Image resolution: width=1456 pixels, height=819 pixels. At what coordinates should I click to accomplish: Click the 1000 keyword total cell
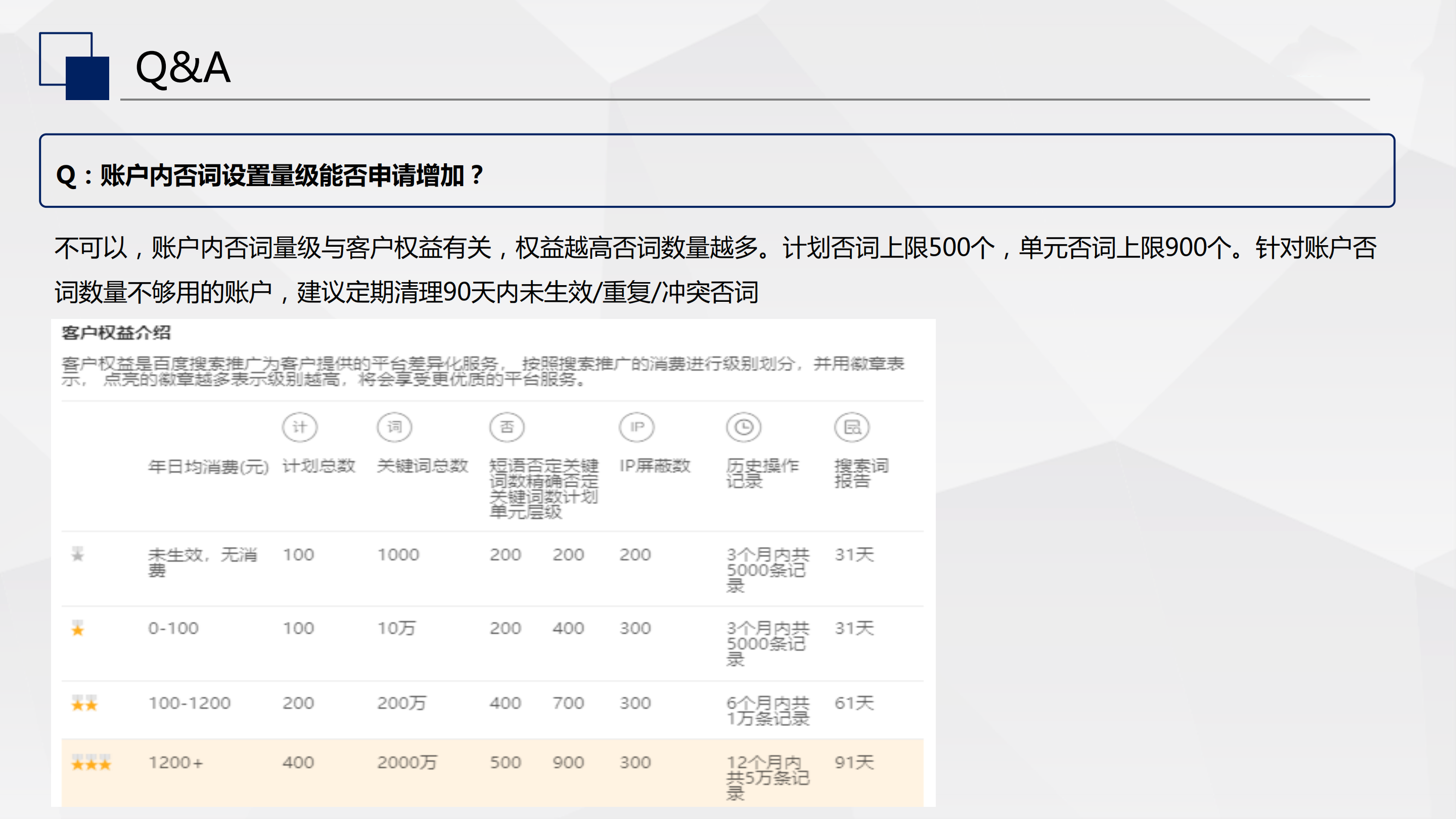398,555
